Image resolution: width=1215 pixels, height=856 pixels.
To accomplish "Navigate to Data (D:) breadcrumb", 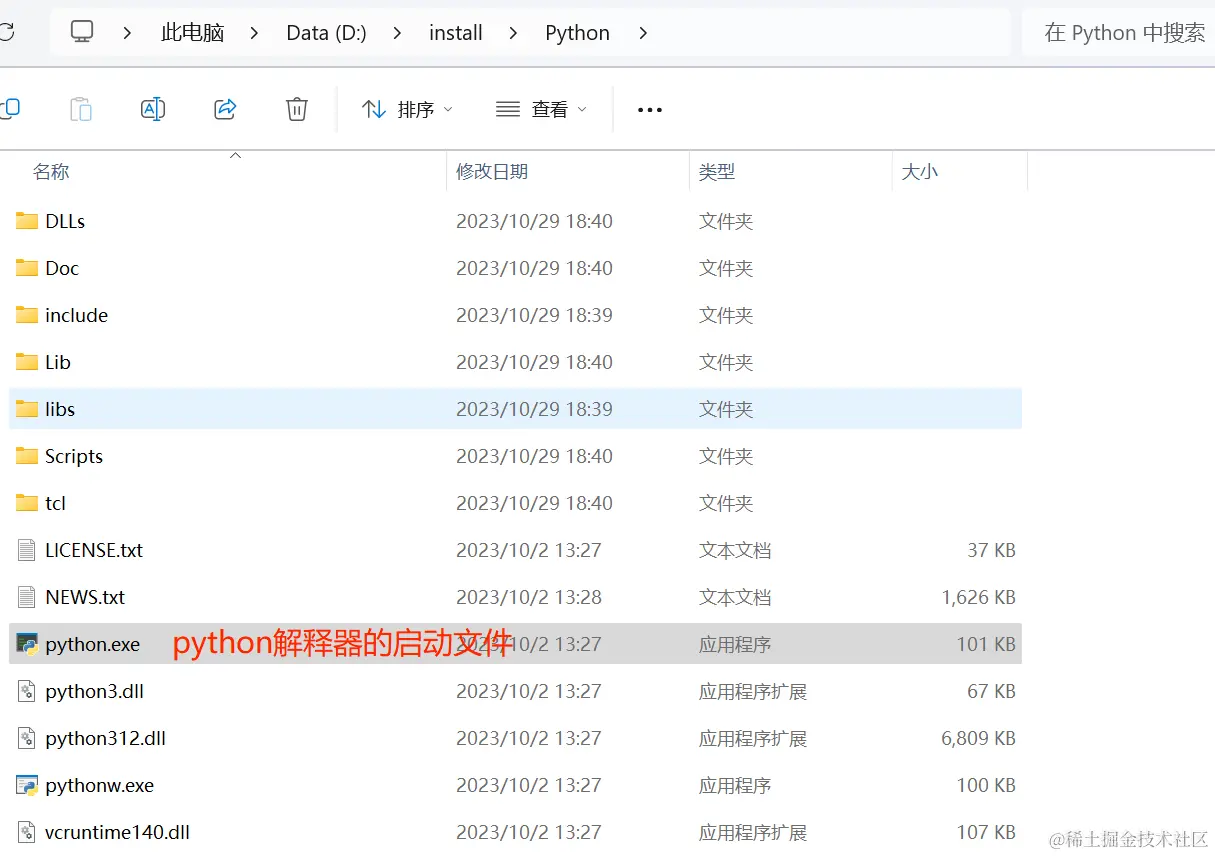I will [326, 33].
